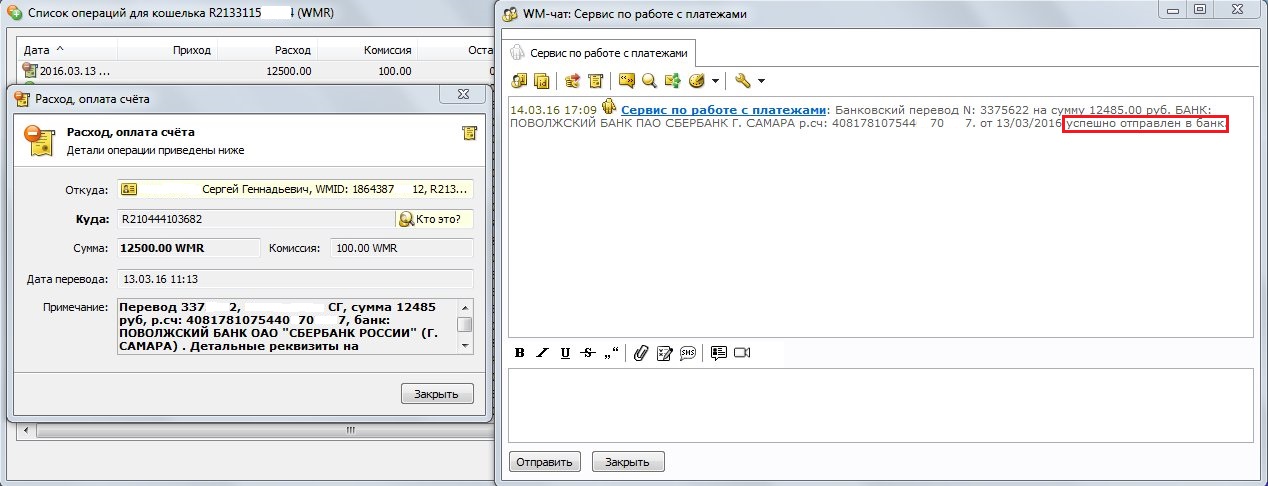The width and height of the screenshot is (1268, 486).
Task: Click the envelope with green arrows icon
Action: pos(672,80)
